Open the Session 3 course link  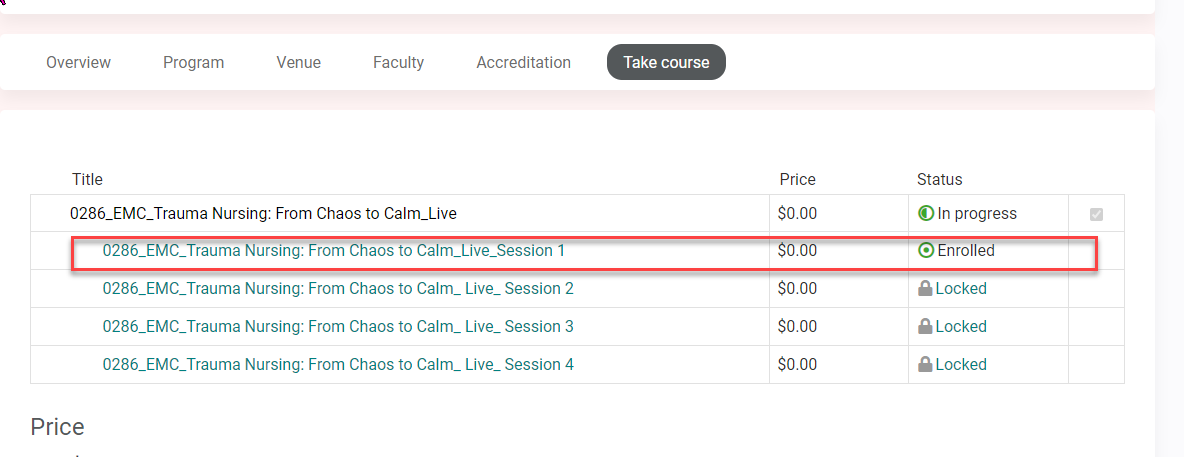pos(338,327)
